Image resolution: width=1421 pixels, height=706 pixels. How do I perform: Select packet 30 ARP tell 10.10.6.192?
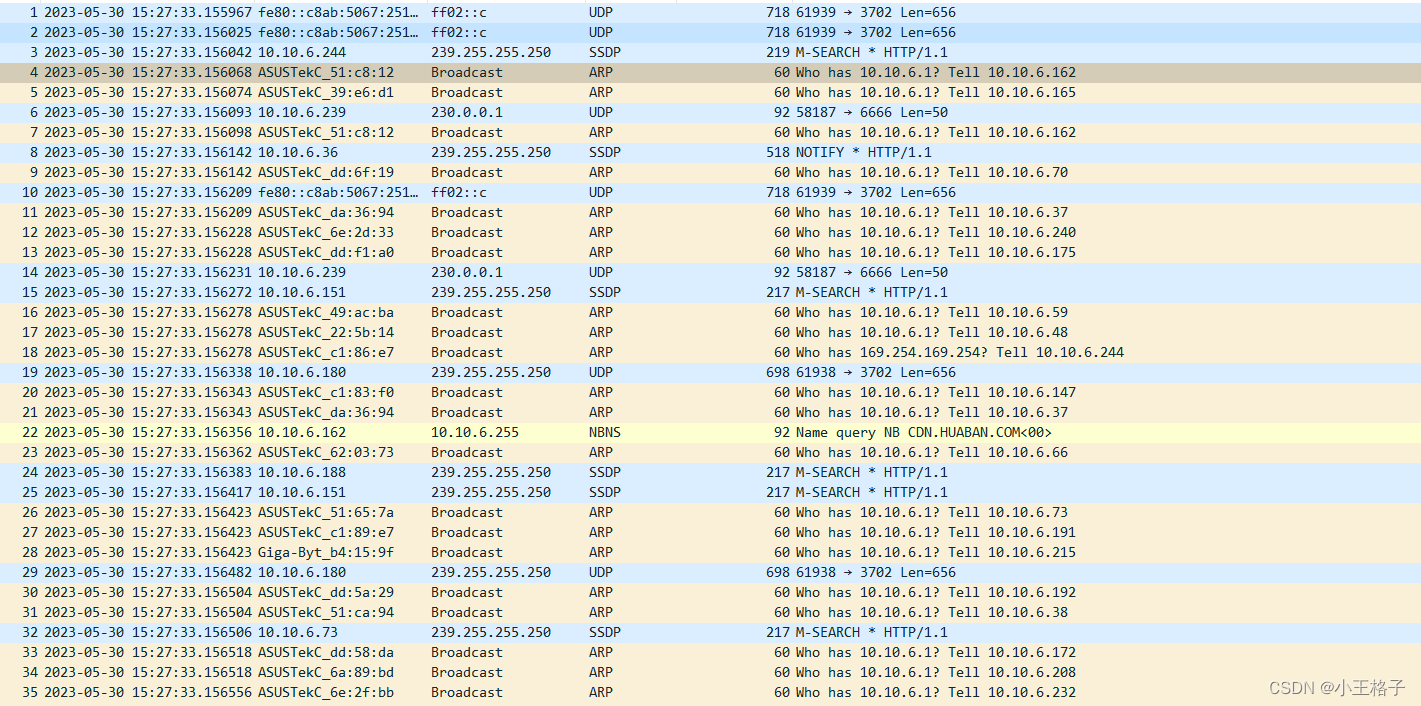(710, 592)
